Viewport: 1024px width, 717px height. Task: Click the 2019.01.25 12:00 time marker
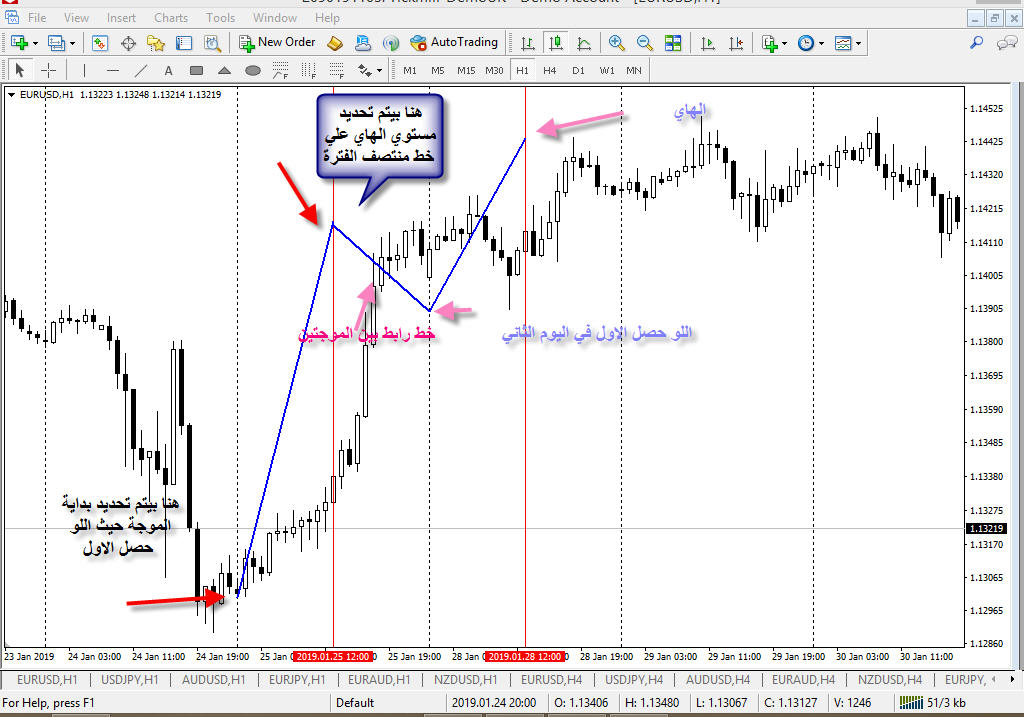[x=332, y=657]
